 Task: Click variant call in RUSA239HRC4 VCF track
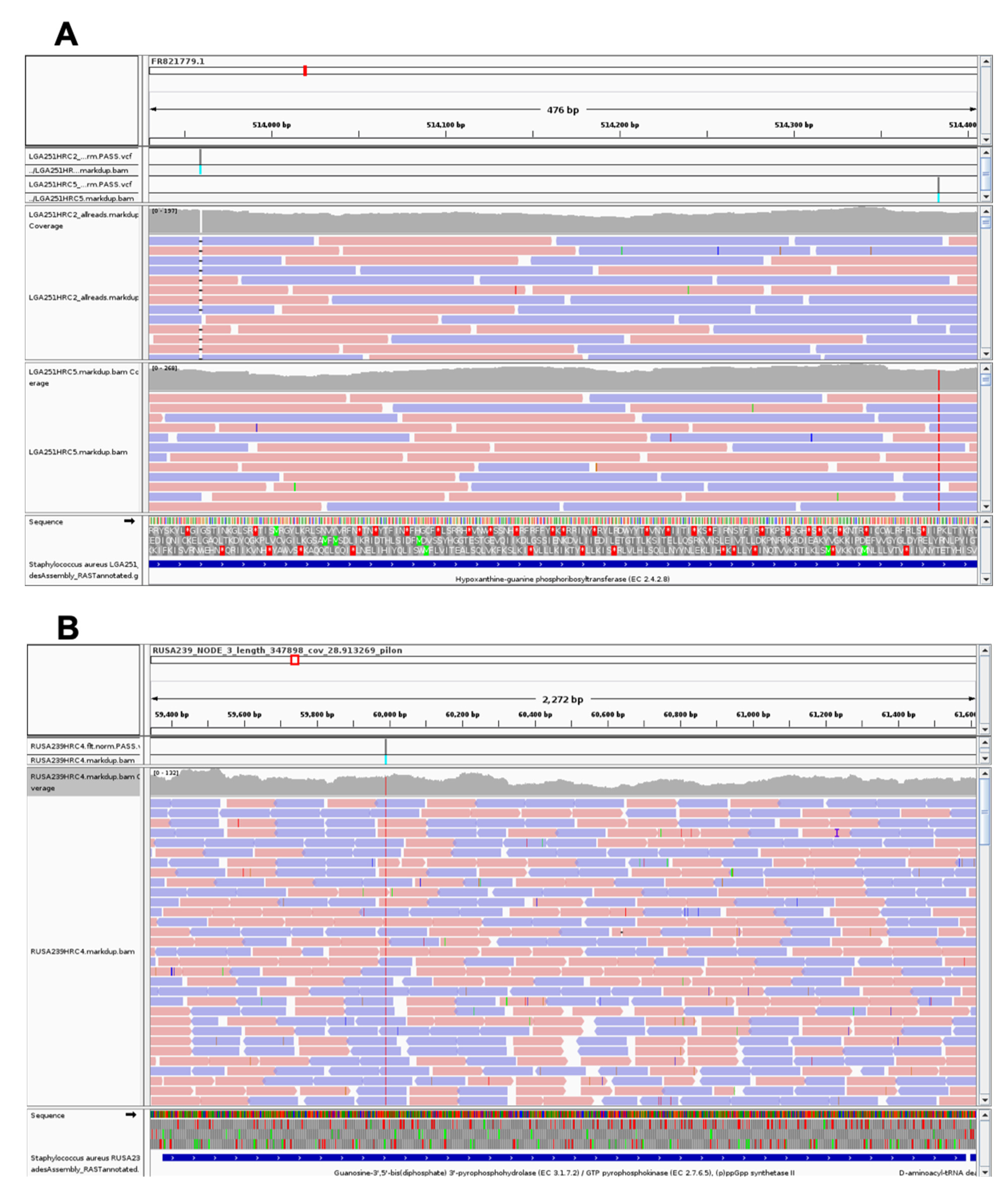click(386, 746)
